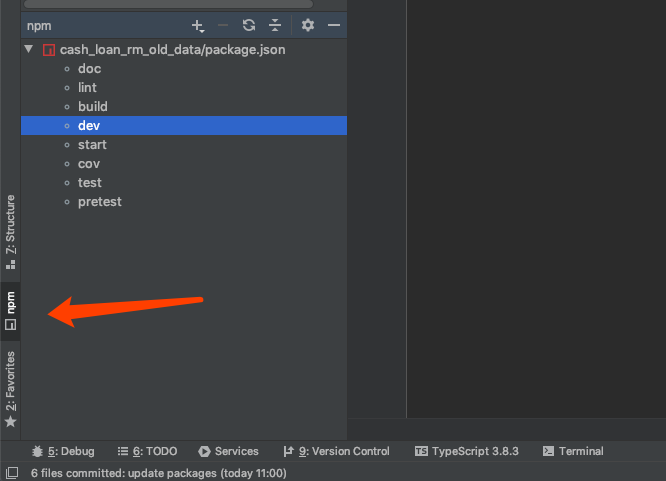666x481 pixels.
Task: Reload npm scripts with the refresh icon
Action: [249, 25]
